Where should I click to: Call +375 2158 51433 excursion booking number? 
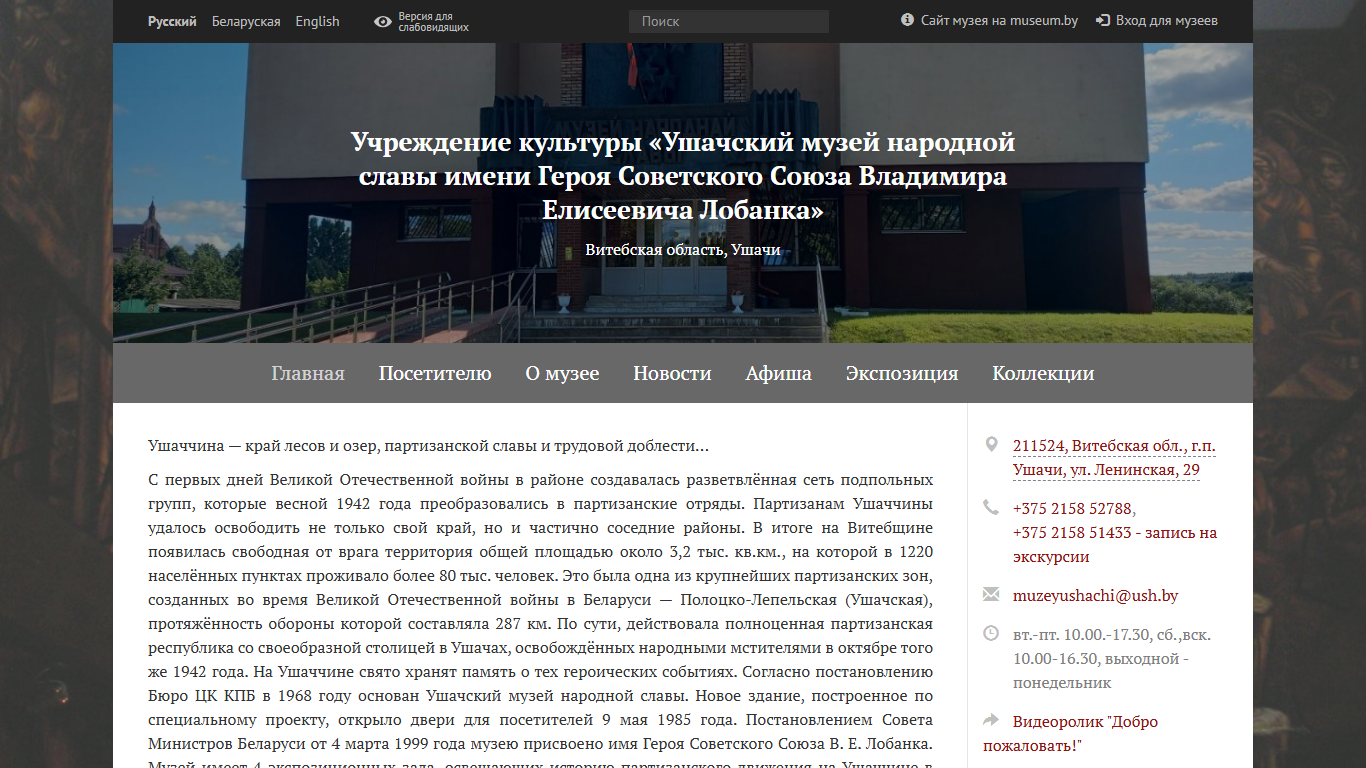[x=1114, y=545]
